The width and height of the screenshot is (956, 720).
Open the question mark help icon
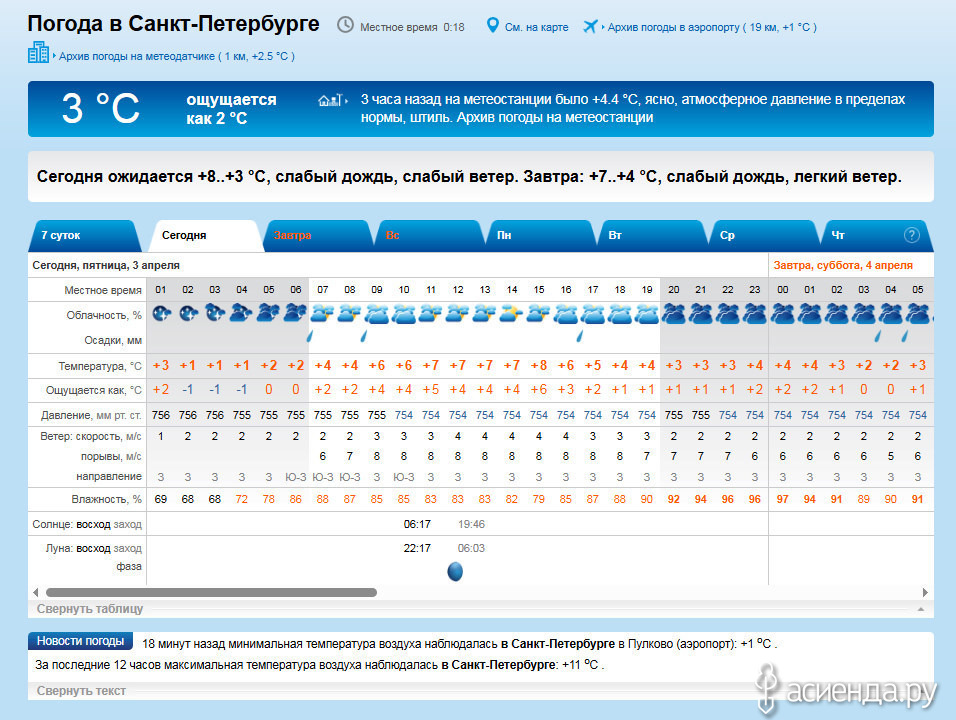[x=911, y=235]
